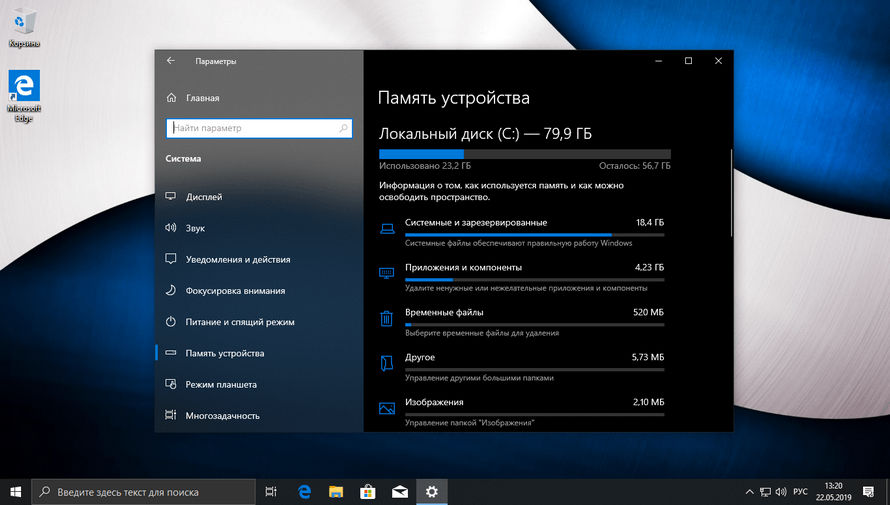Image resolution: width=890 pixels, height=505 pixels.
Task: Open Microsoft Store from the taskbar
Action: 367,492
